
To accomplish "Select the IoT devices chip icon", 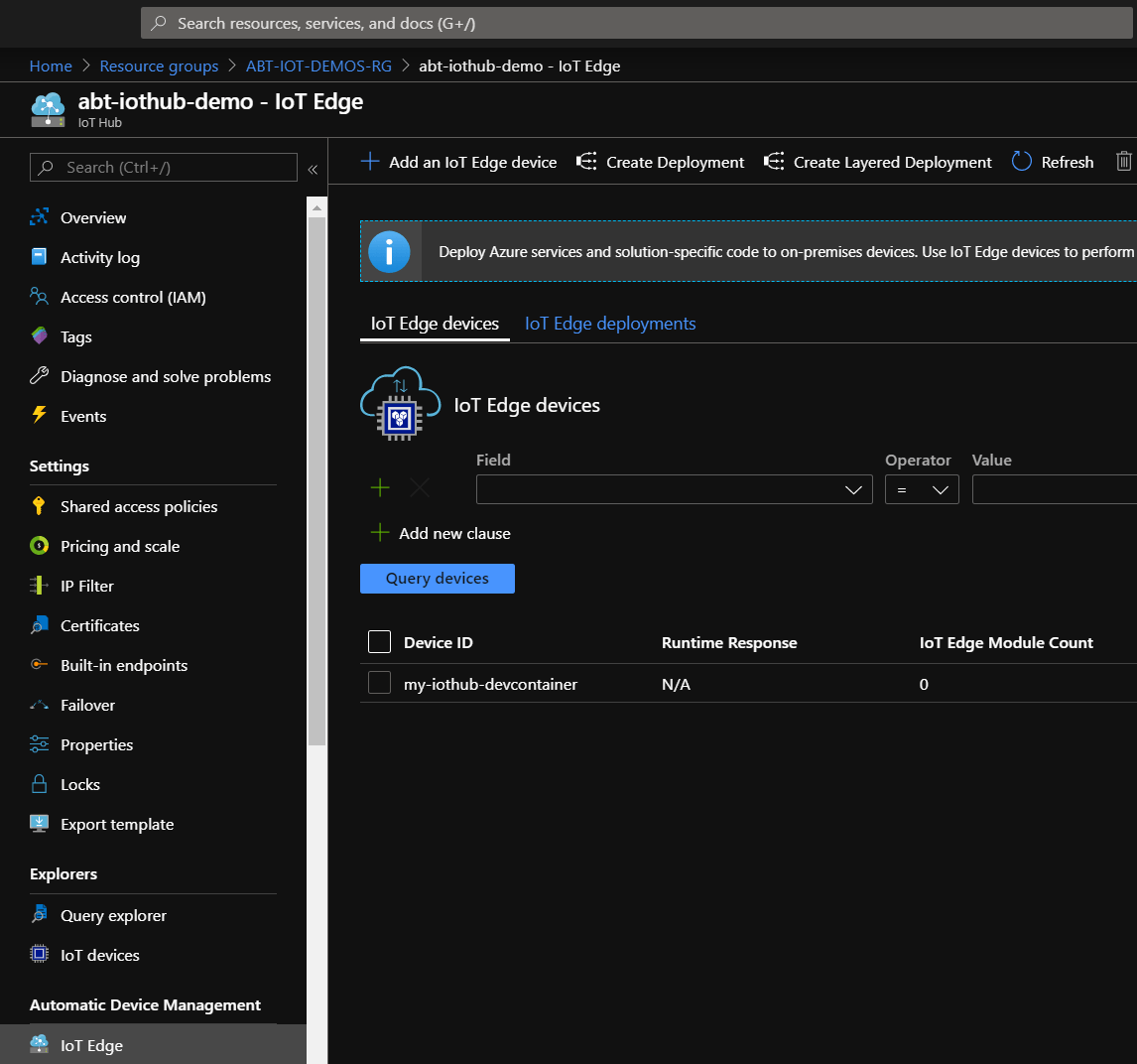I will tap(39, 954).
